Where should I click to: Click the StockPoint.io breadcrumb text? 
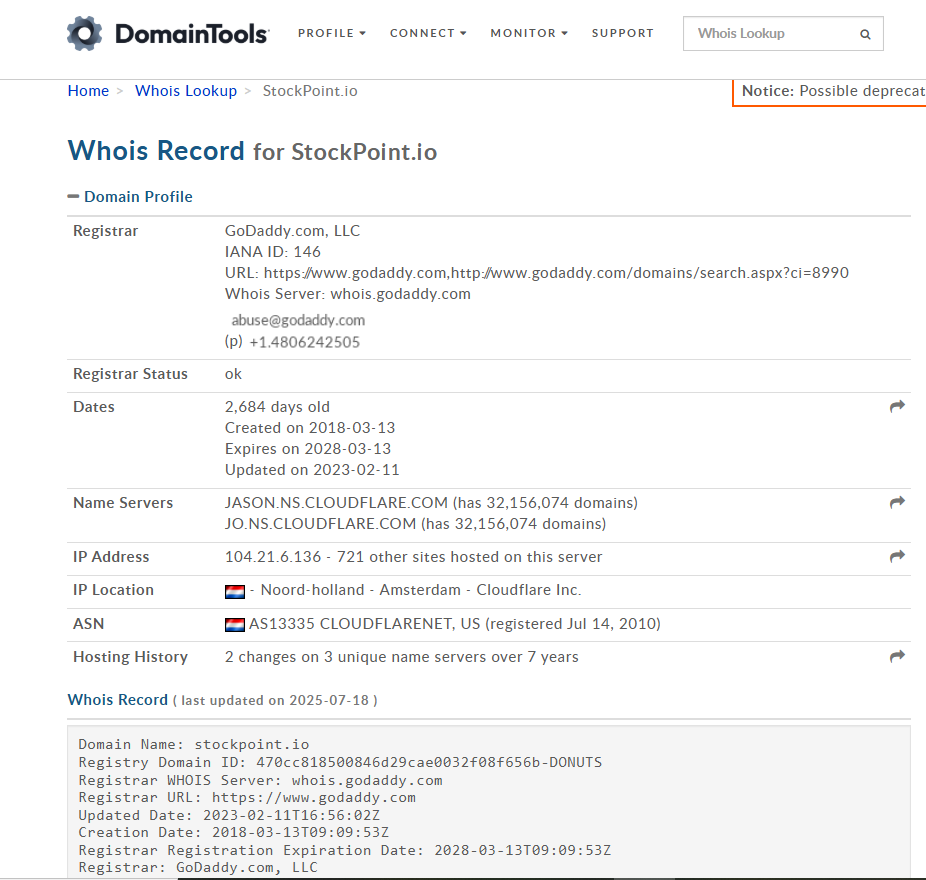click(310, 91)
